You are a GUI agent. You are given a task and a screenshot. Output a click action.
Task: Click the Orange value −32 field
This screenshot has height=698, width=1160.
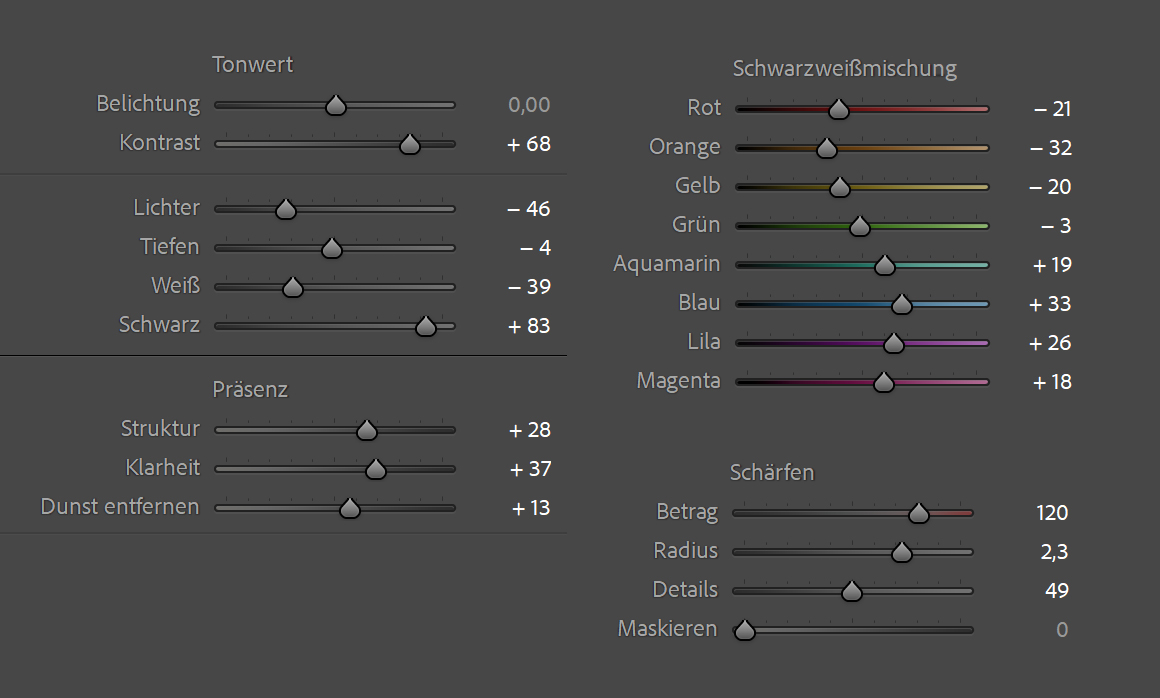click(1051, 148)
